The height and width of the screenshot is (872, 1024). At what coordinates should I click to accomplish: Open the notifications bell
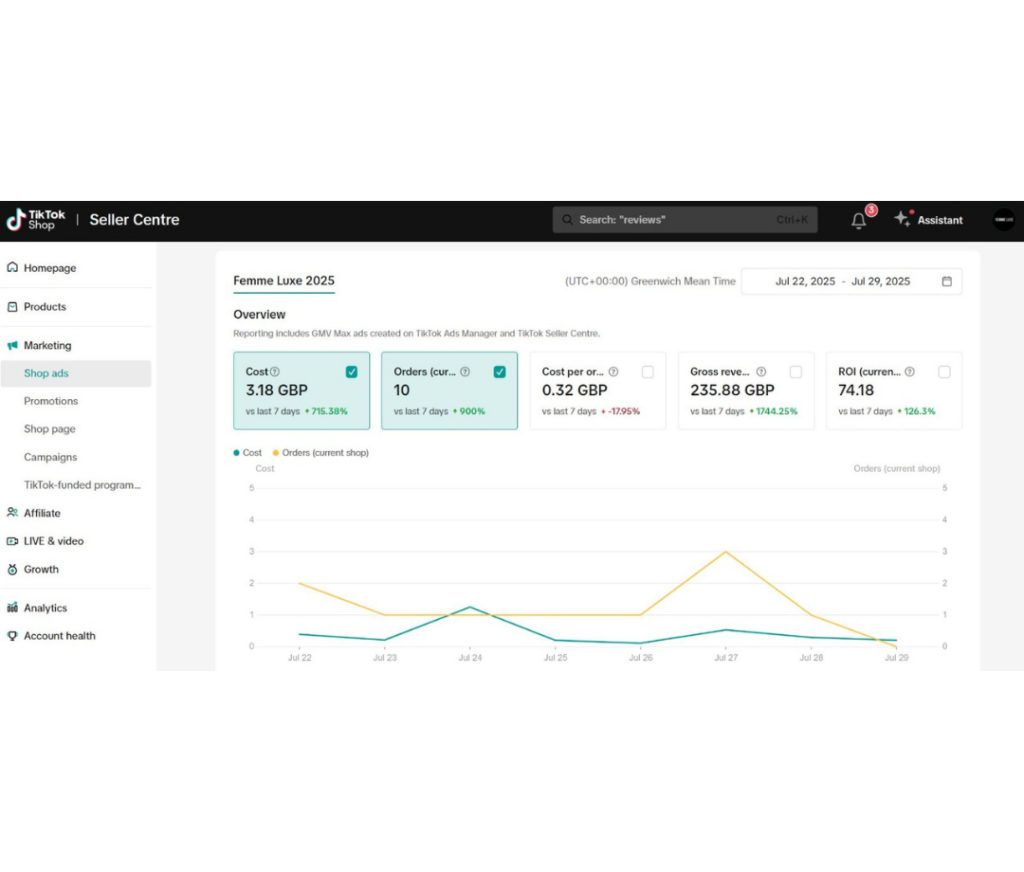(859, 221)
